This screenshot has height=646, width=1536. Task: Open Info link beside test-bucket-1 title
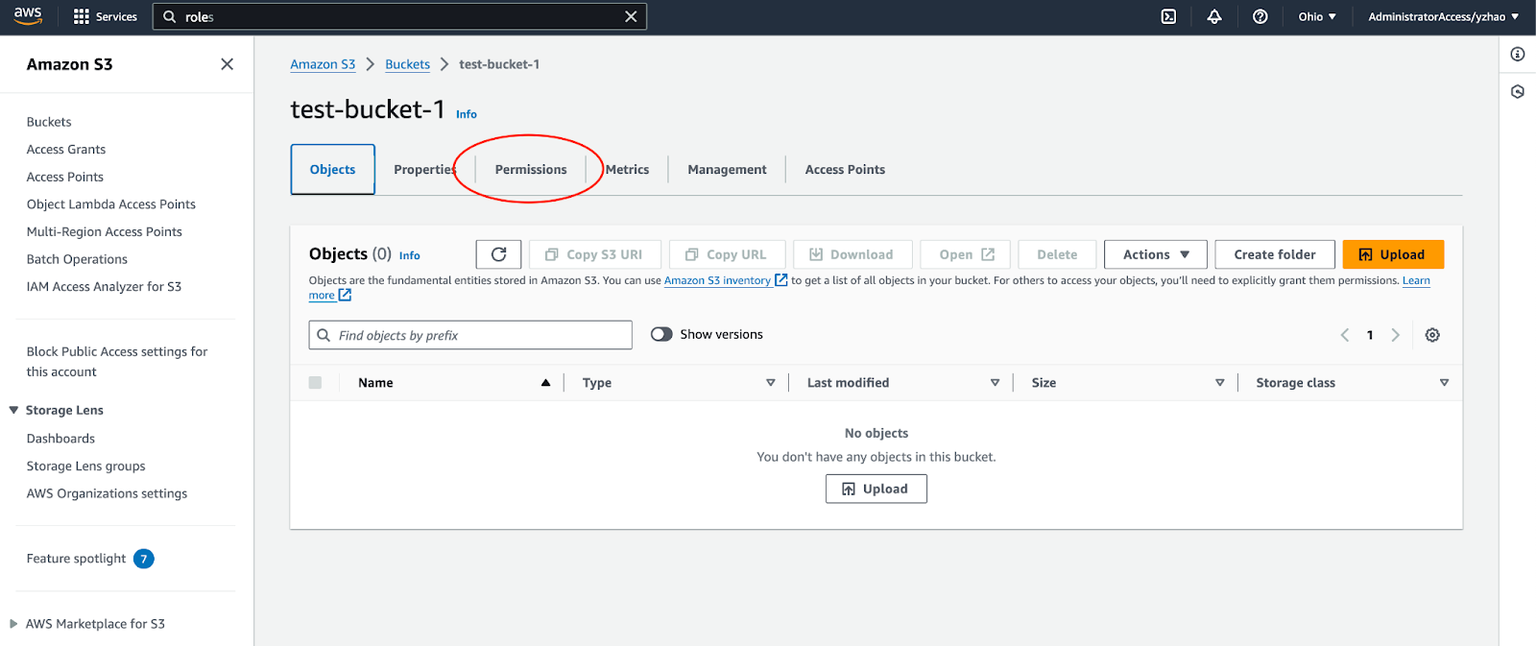coord(467,114)
